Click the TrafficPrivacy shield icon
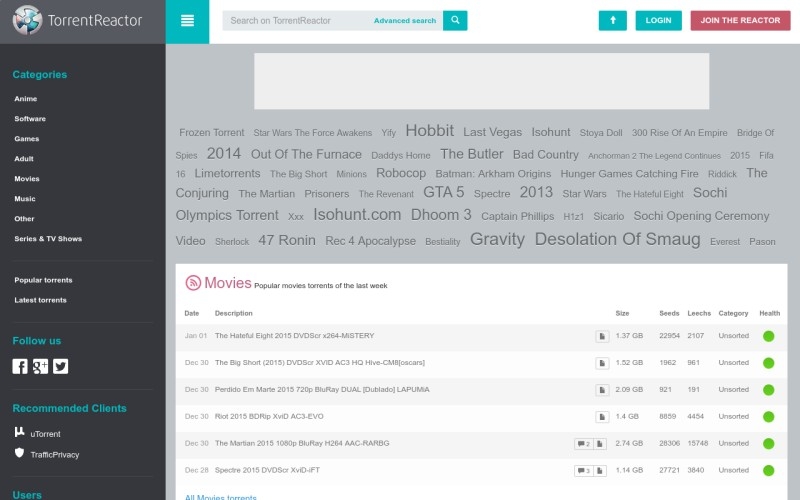Screen dimensions: 800x500 click(19, 453)
